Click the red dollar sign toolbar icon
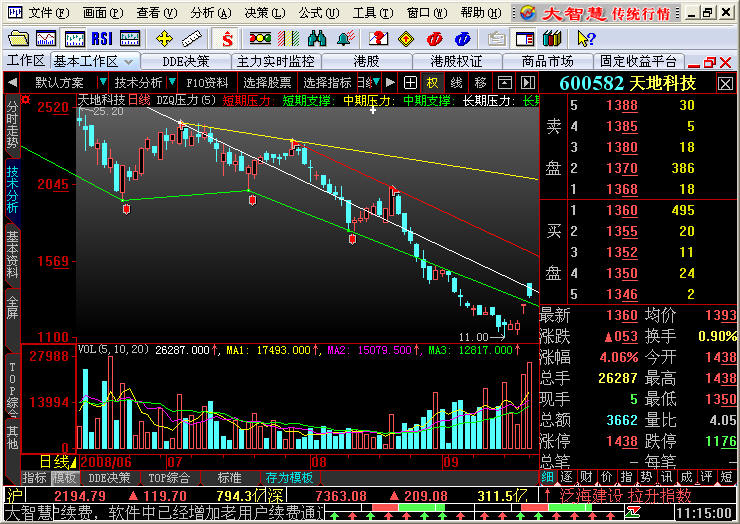The width and height of the screenshot is (740, 524). (227, 38)
